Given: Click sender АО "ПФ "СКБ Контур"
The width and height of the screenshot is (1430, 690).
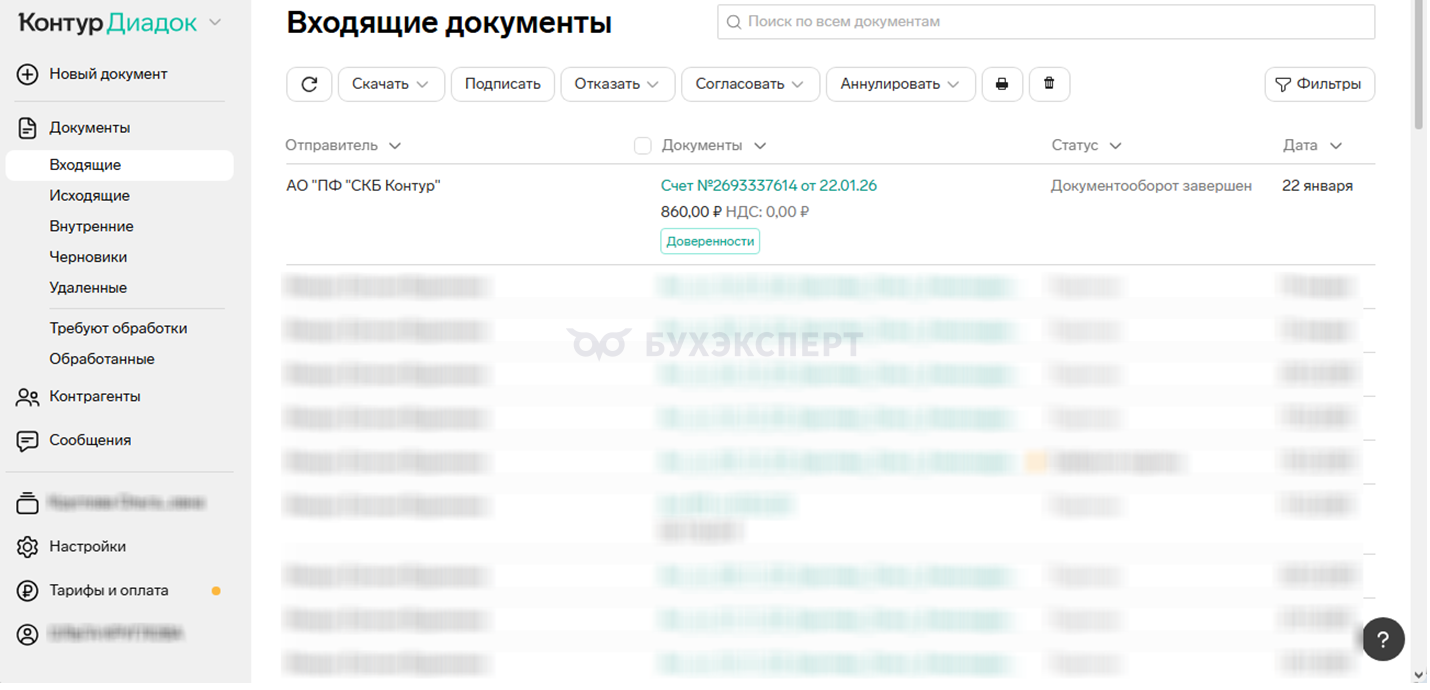Looking at the screenshot, I should tap(364, 186).
